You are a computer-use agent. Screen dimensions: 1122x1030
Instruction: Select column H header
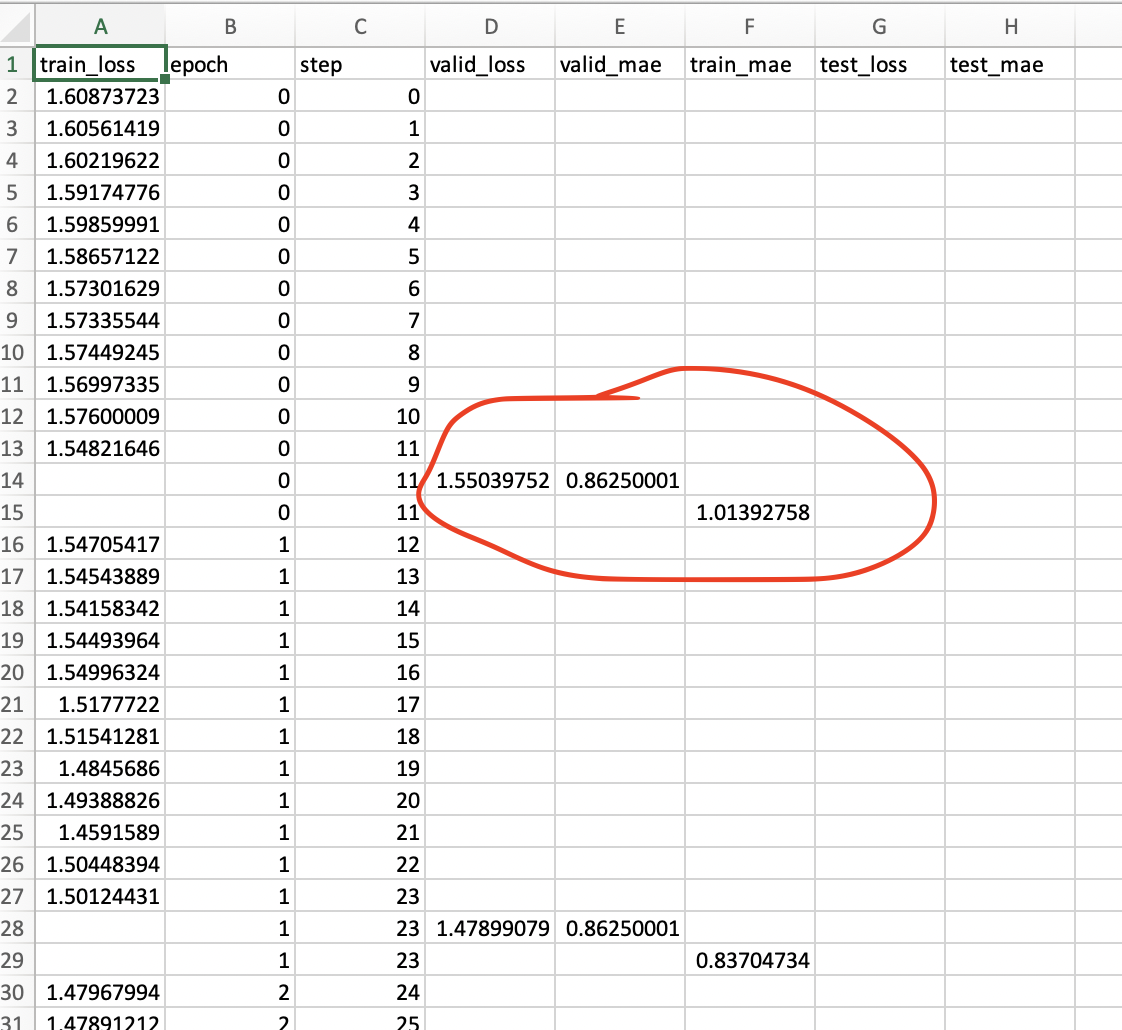[x=1010, y=27]
